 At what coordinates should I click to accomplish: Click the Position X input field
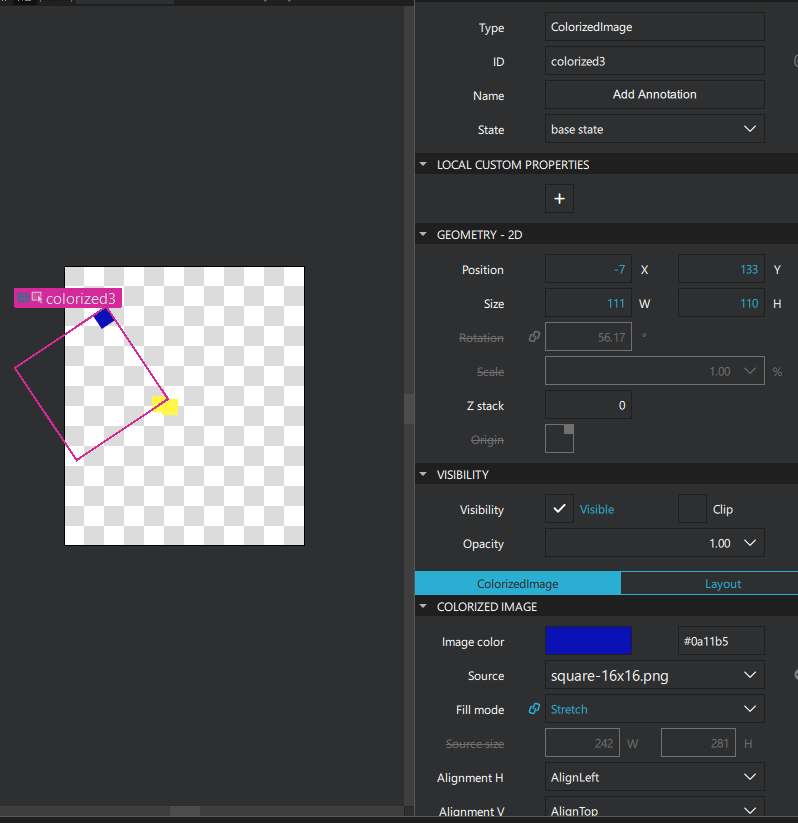tap(588, 270)
